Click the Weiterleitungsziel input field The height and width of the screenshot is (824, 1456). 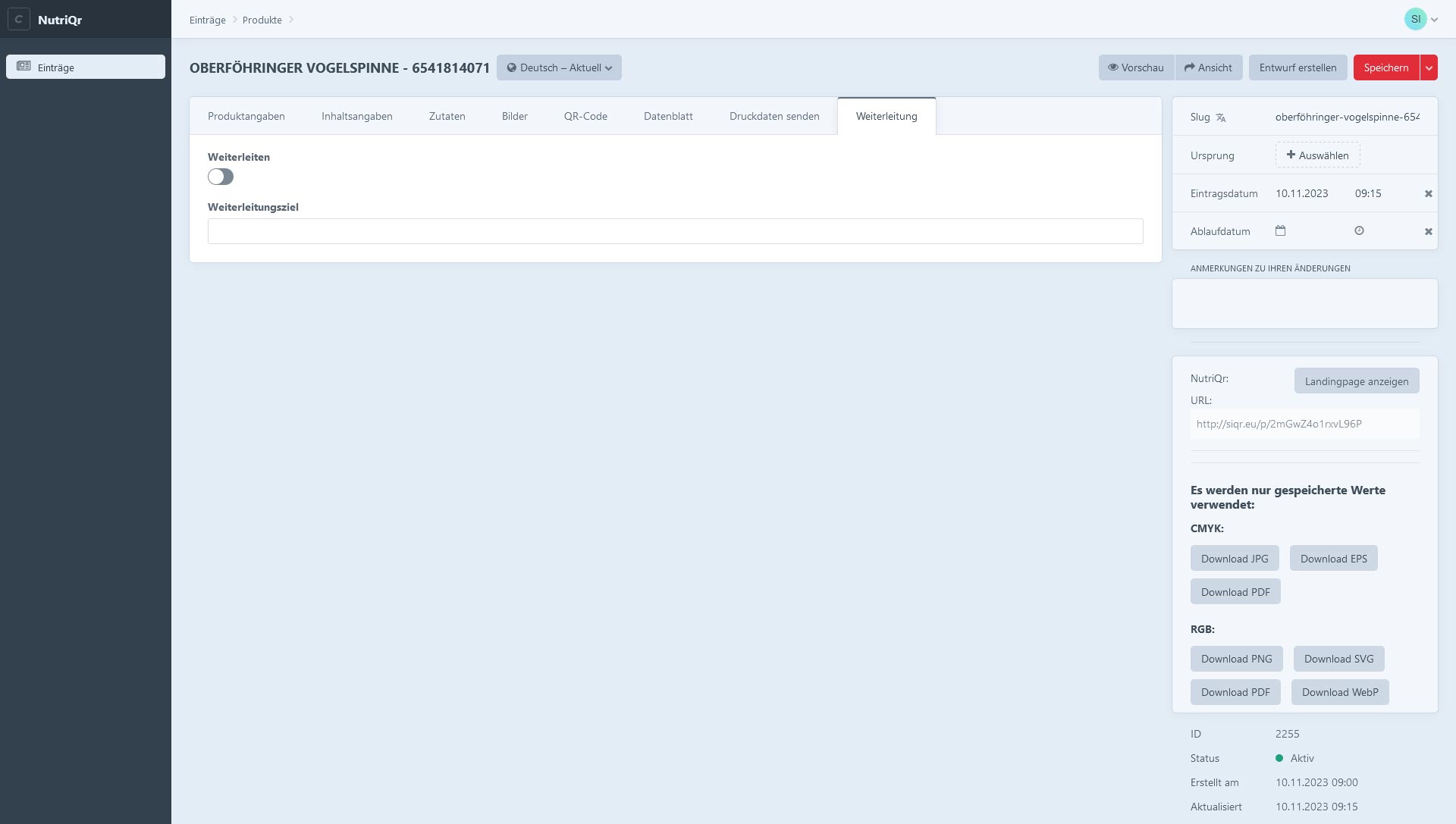[675, 231]
